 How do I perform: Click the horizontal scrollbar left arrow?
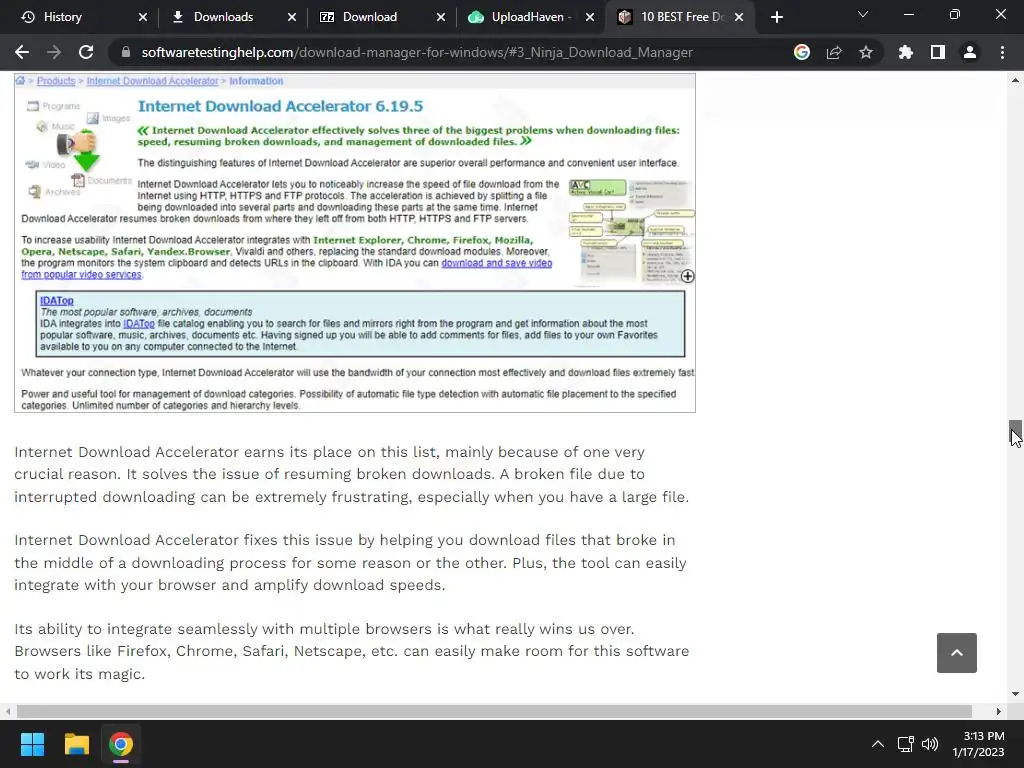tap(8, 711)
